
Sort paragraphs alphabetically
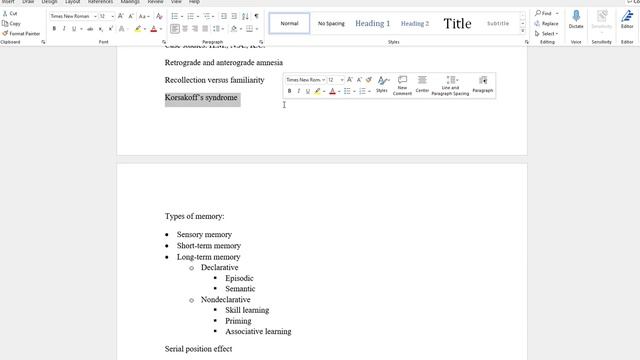tap(245, 16)
